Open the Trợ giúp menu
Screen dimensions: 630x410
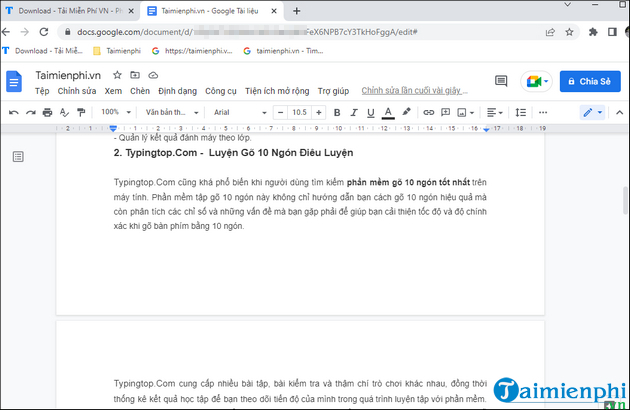tap(333, 91)
